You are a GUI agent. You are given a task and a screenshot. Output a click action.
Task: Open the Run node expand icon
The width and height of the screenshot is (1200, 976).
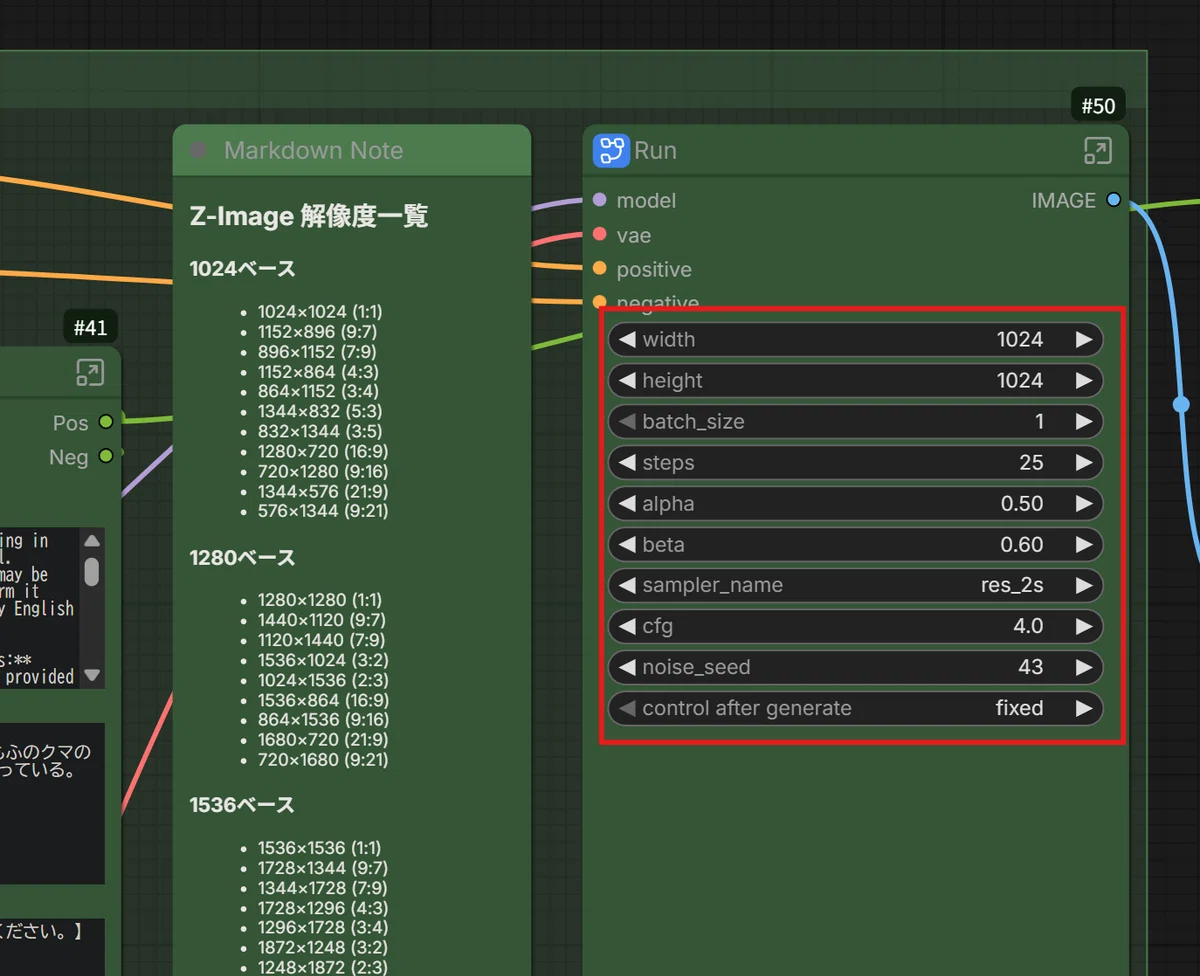1097,151
